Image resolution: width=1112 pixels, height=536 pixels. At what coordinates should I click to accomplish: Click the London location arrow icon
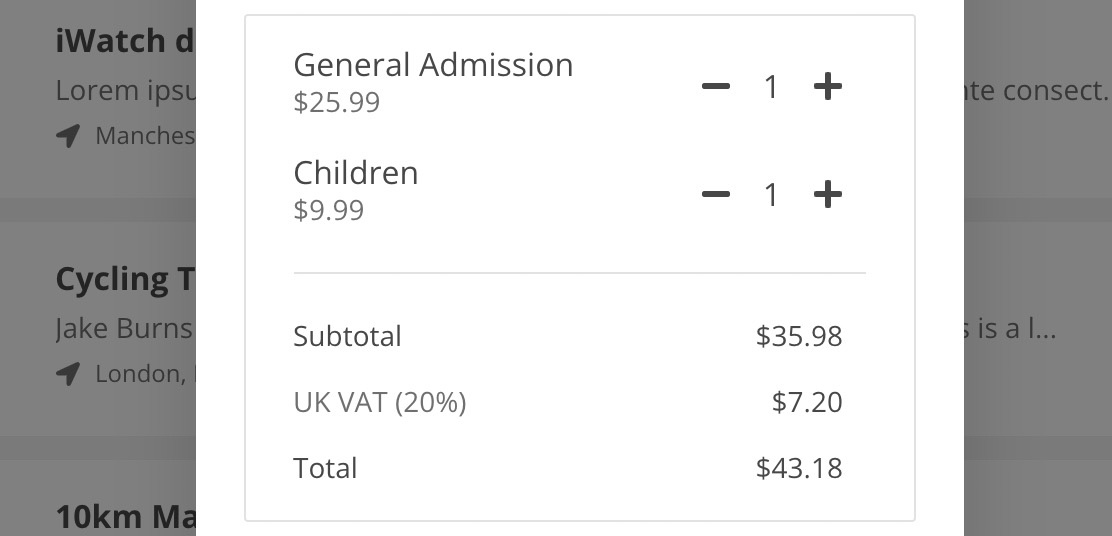pyautogui.click(x=68, y=374)
